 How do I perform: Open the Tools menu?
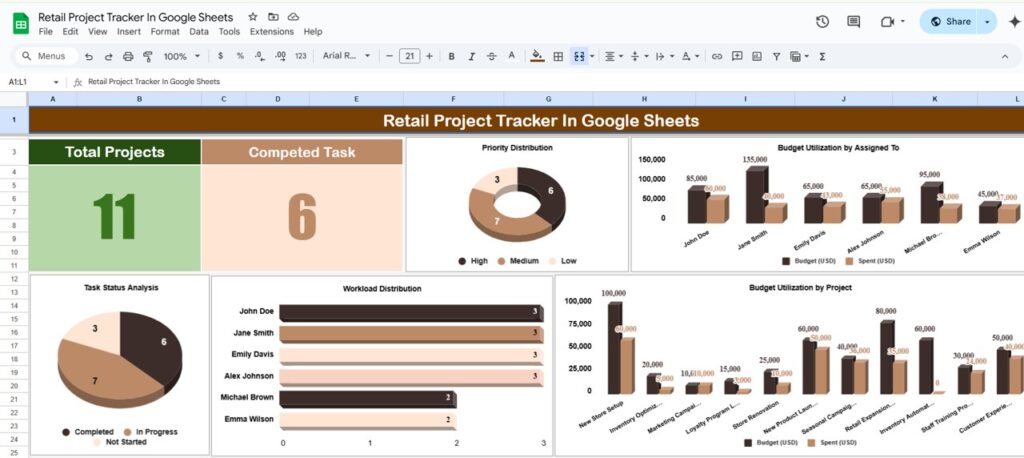coord(229,31)
